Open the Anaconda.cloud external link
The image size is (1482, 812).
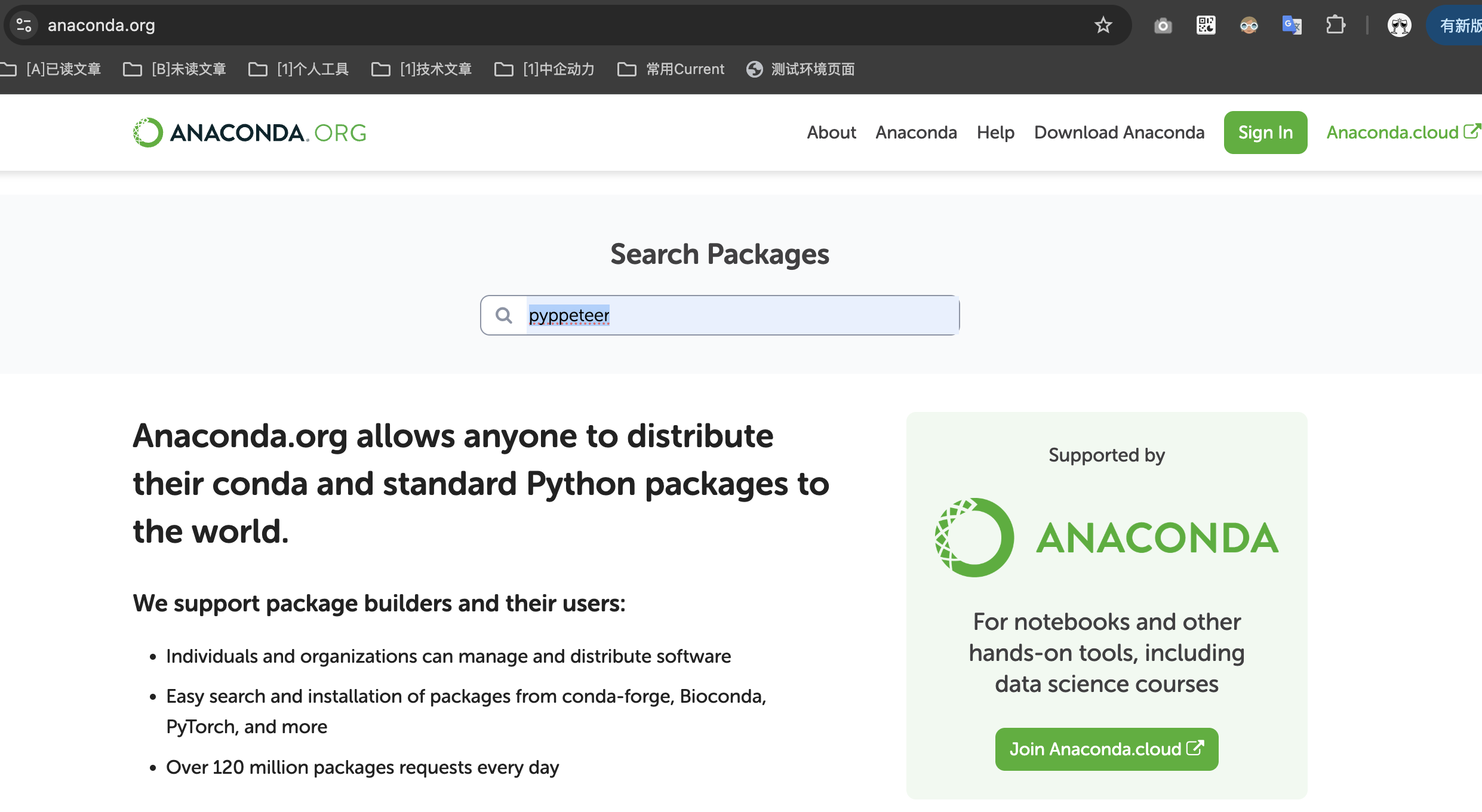(1403, 133)
